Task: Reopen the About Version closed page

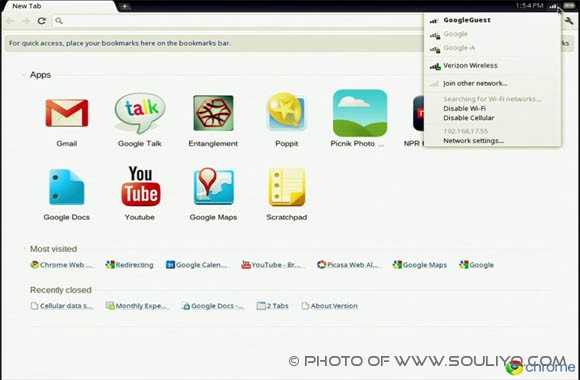Action: [x=330, y=306]
